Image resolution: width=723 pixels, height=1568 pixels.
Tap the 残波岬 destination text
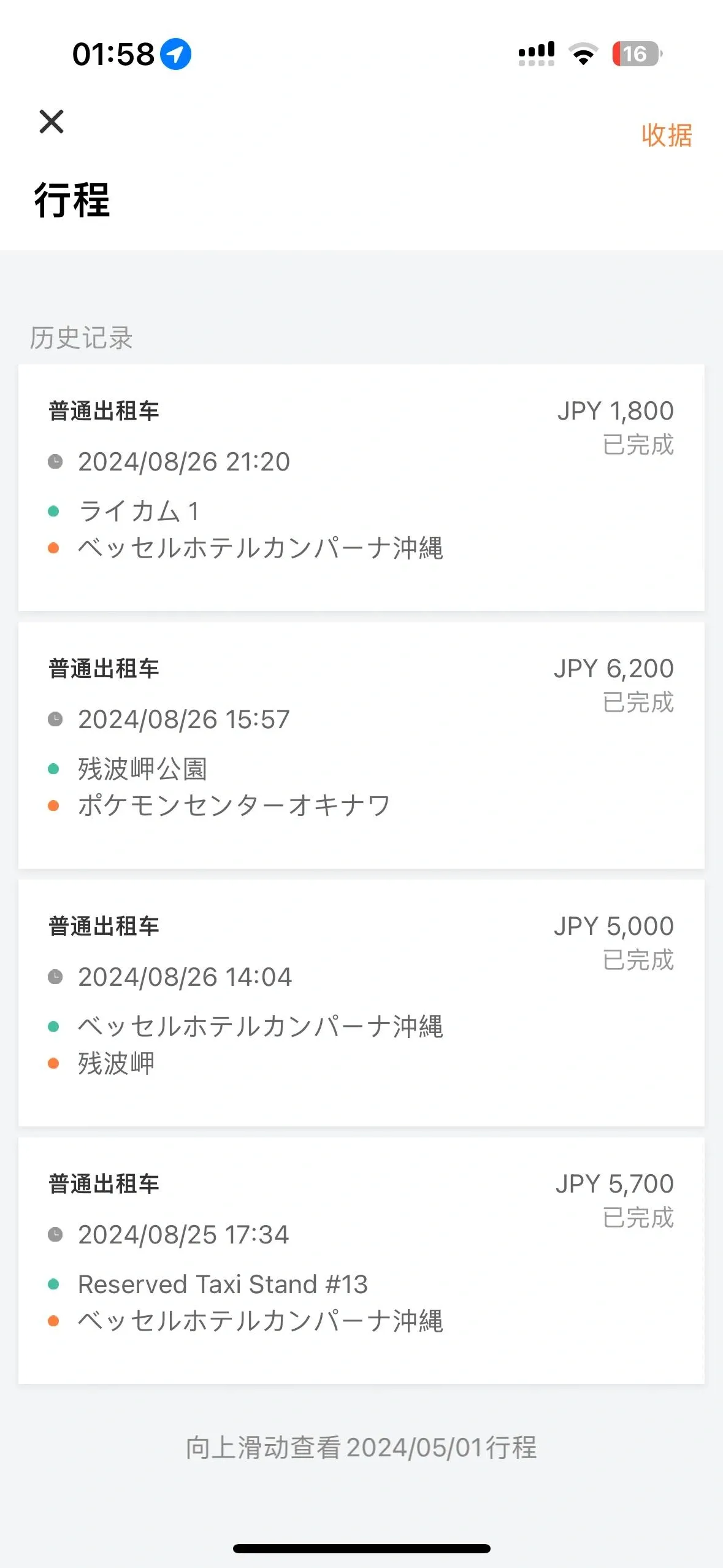116,1063
